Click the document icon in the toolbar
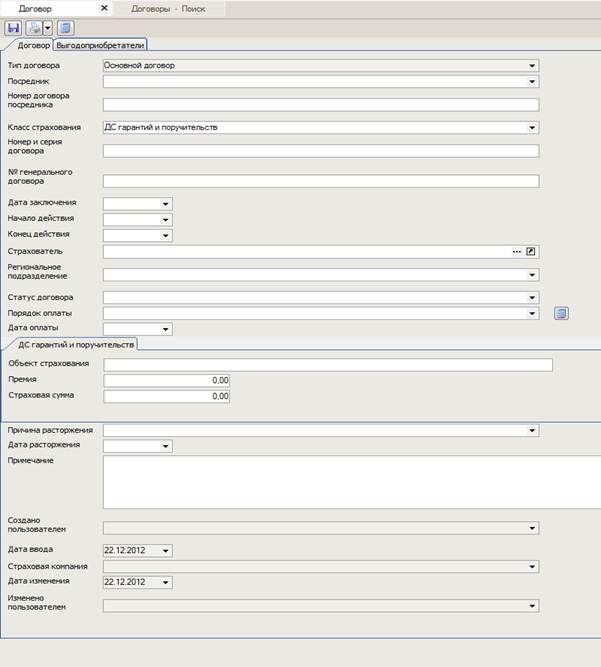This screenshot has width=601, height=667. tap(65, 28)
